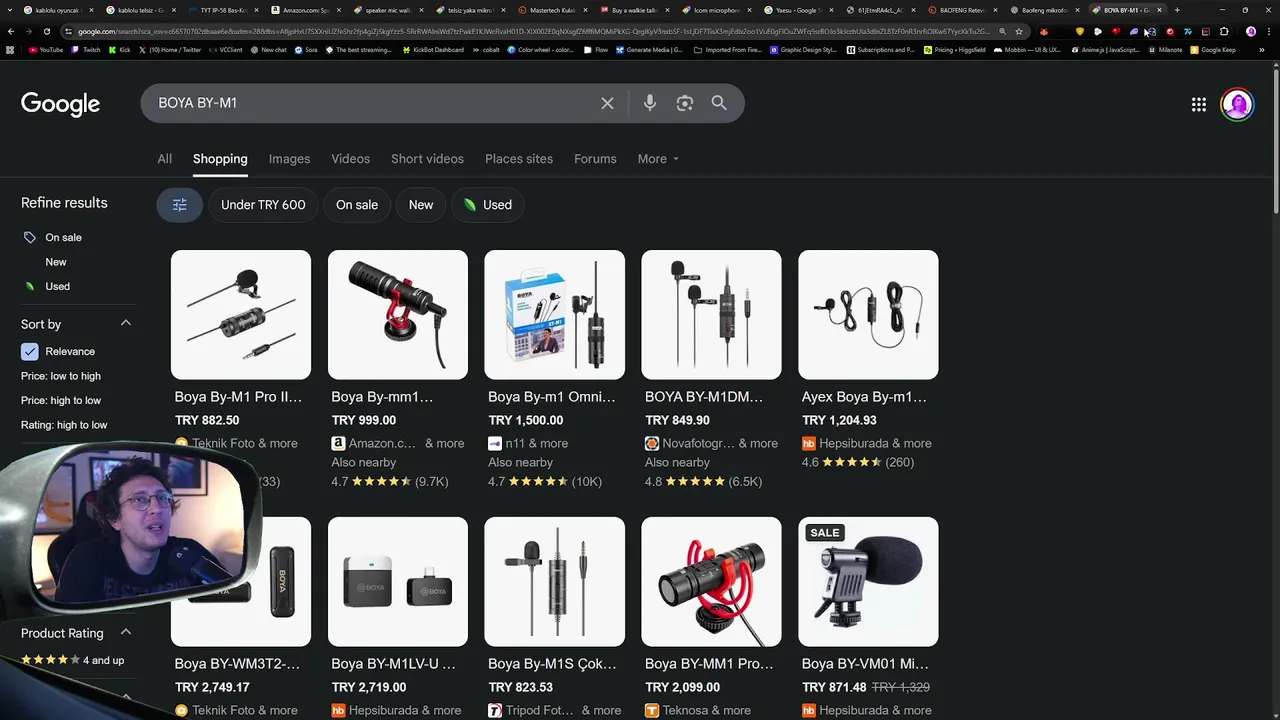Open the Boya By-M1 Pro II listing title

[x=238, y=397]
